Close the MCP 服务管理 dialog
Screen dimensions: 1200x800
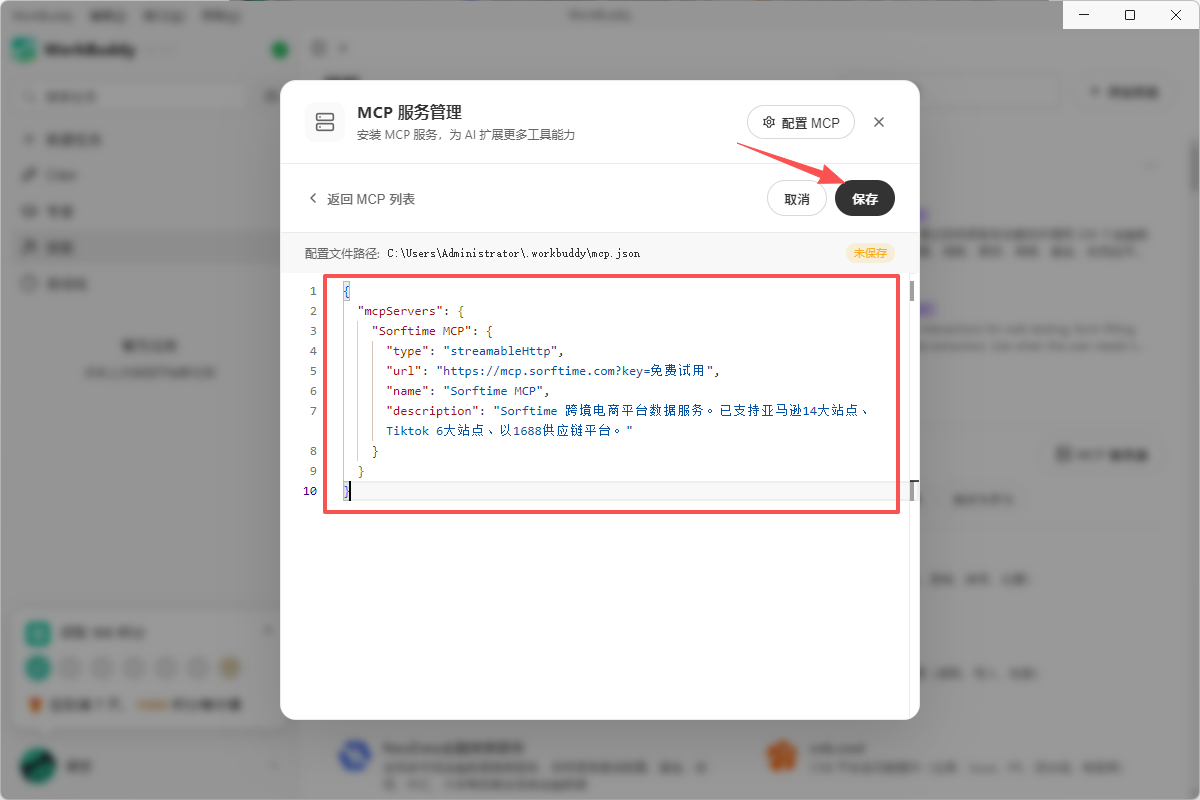(879, 122)
